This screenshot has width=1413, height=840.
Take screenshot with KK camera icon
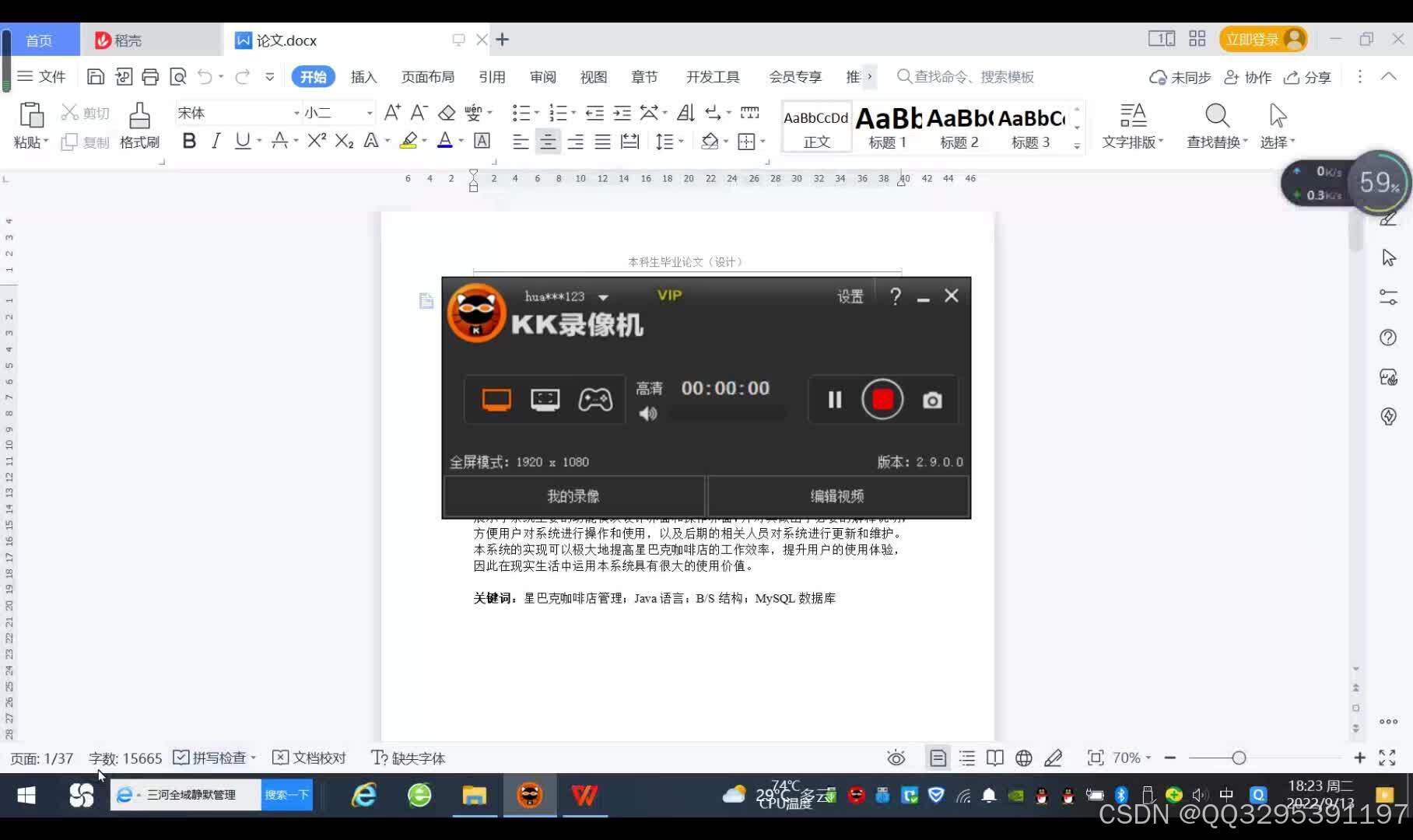click(932, 401)
